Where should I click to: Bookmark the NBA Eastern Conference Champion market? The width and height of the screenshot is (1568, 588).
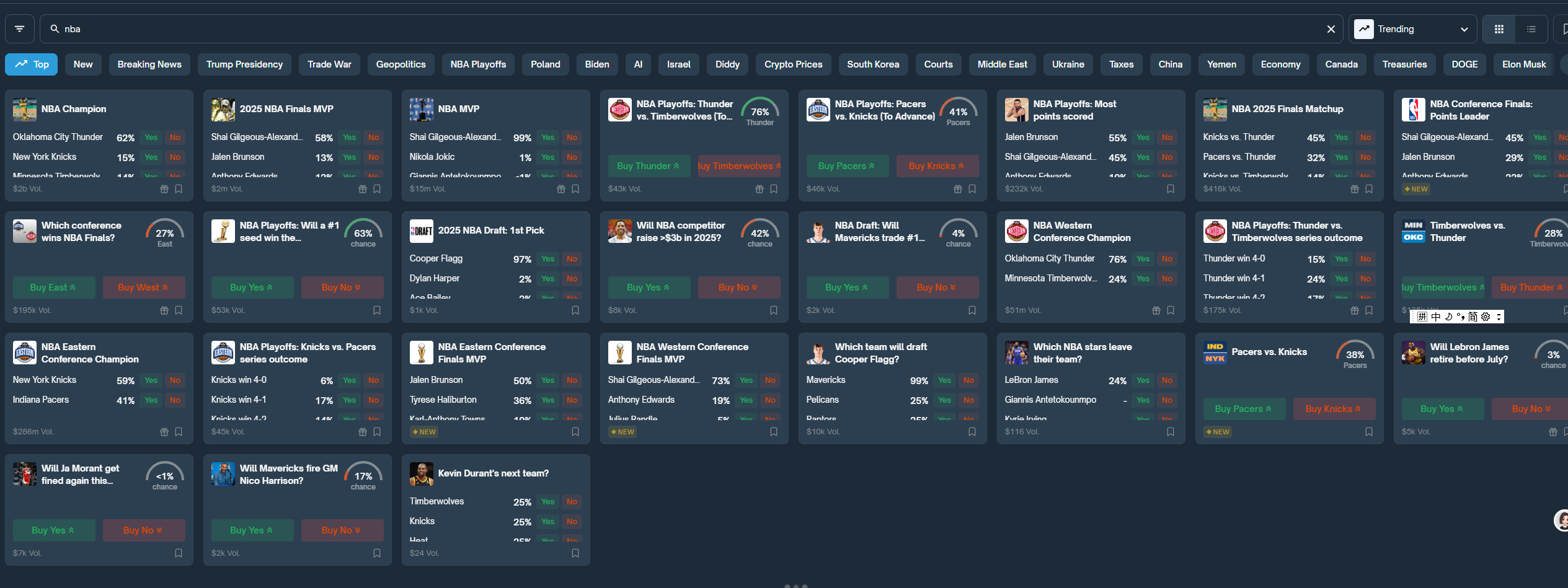[179, 432]
